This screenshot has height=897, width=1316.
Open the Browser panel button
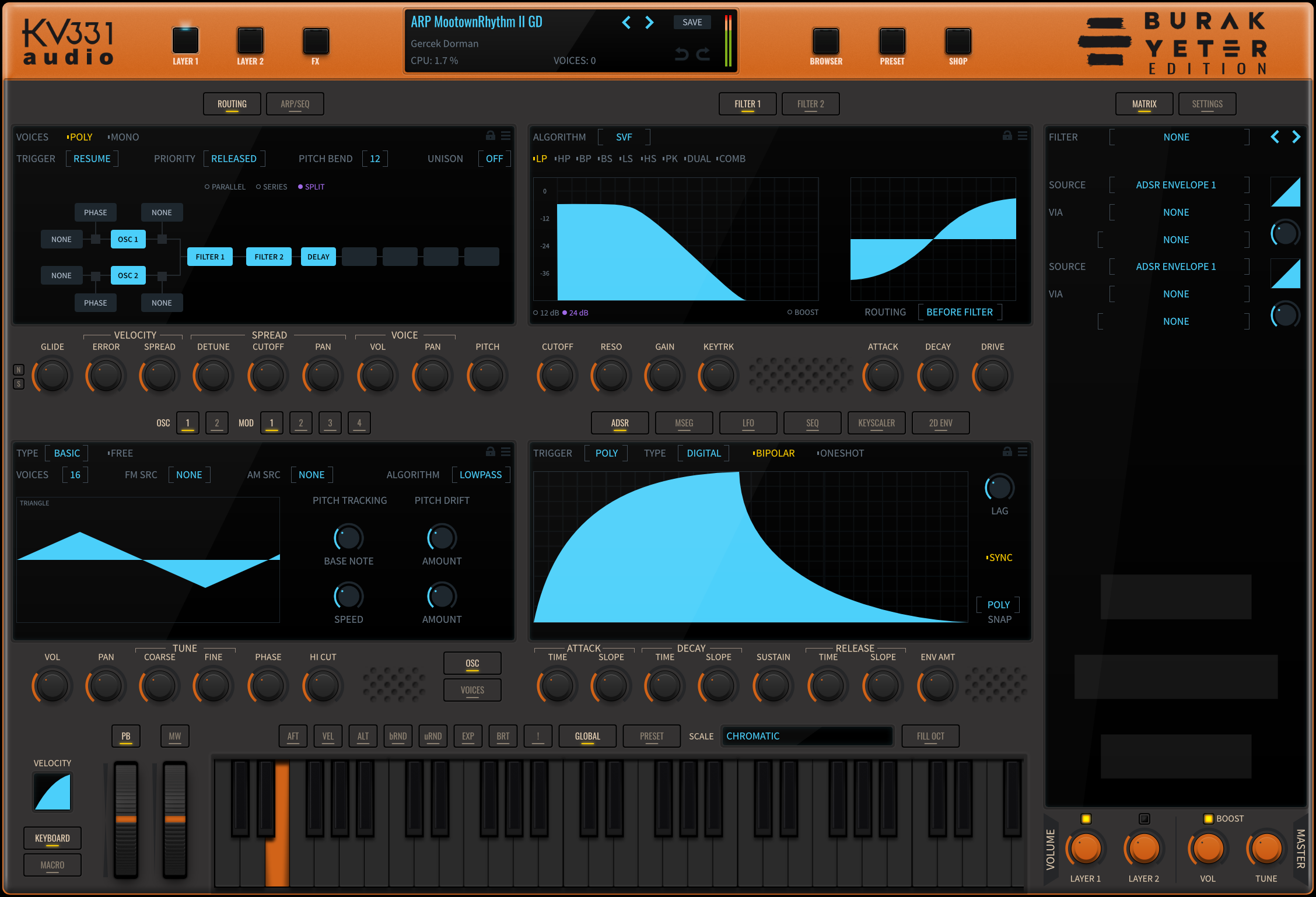(825, 41)
